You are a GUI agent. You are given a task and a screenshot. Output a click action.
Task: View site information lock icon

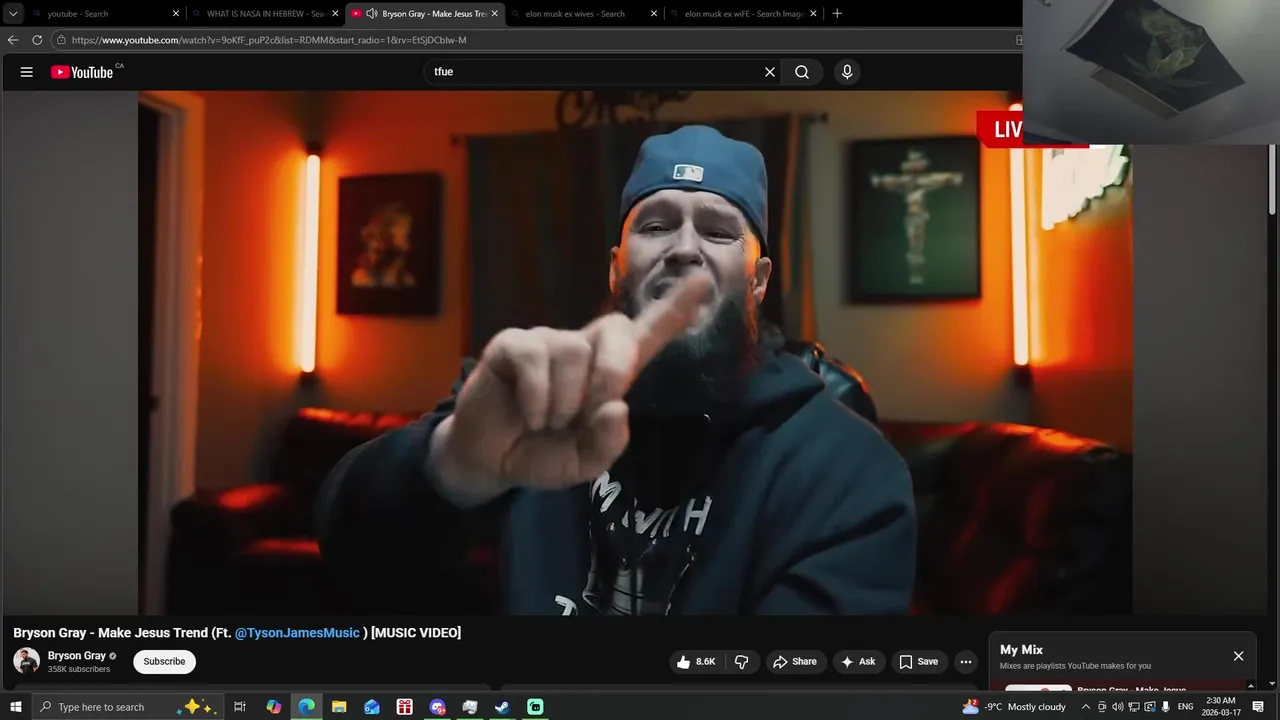61,40
